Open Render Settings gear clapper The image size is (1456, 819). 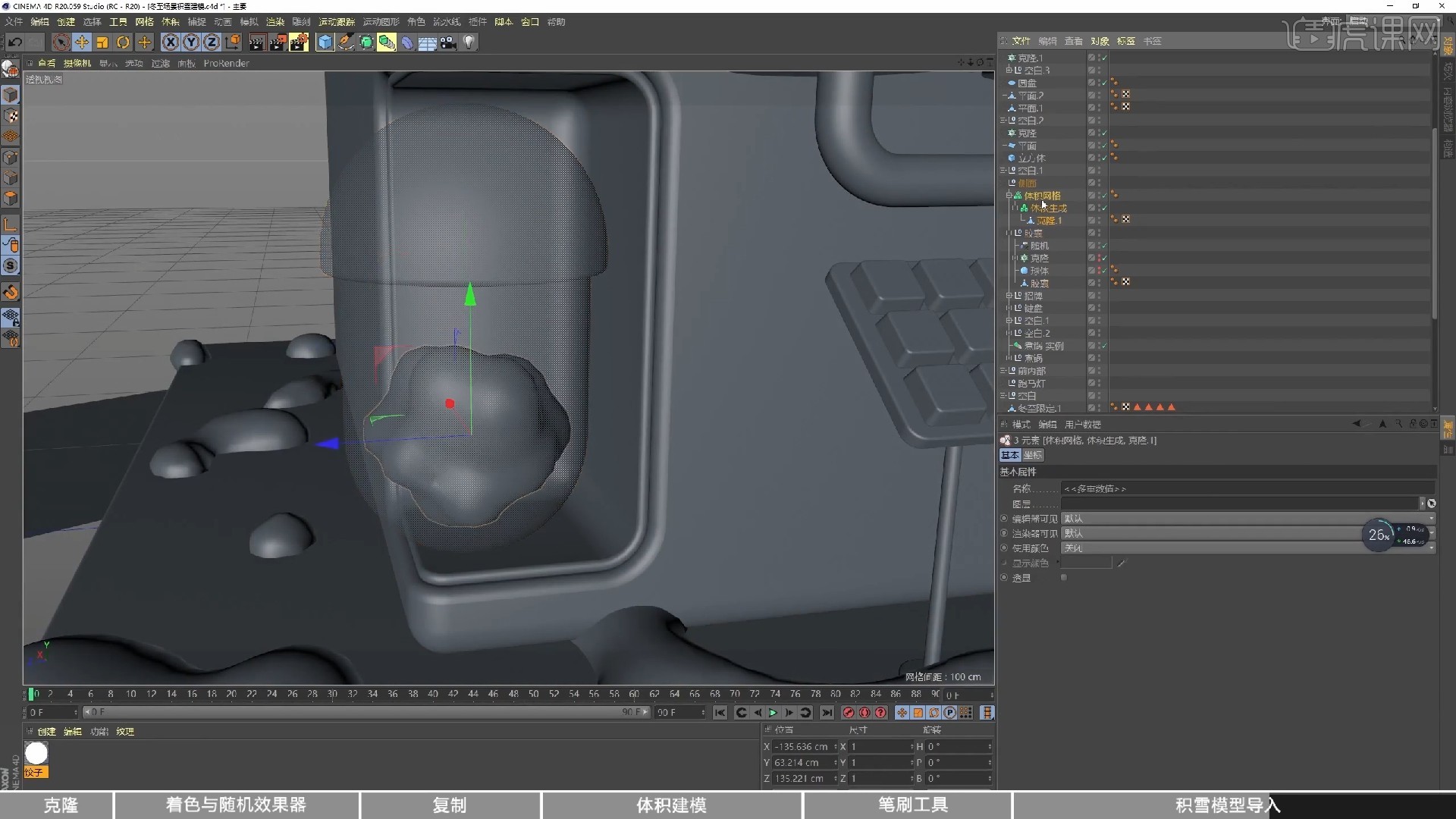(x=300, y=42)
